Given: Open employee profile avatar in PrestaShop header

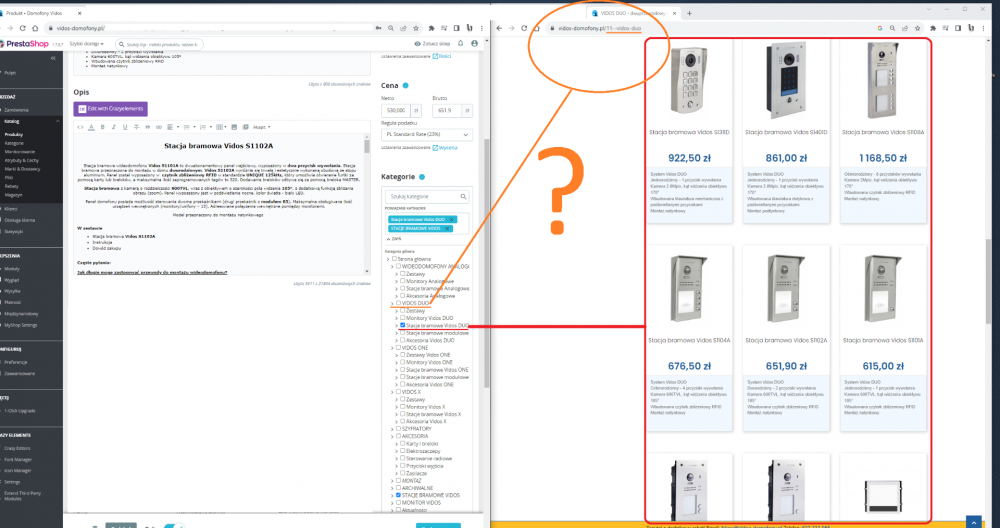Looking at the screenshot, I should [x=474, y=43].
